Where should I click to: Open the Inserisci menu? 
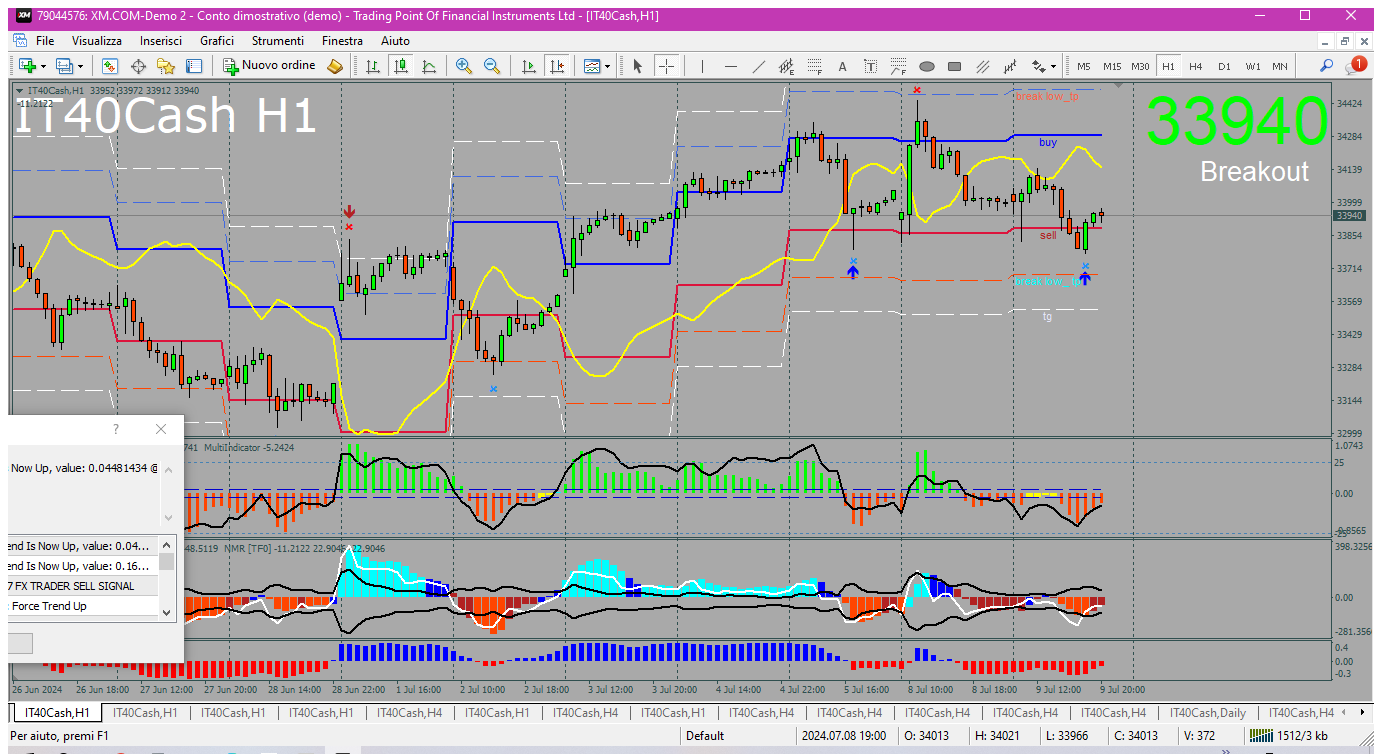[161, 41]
